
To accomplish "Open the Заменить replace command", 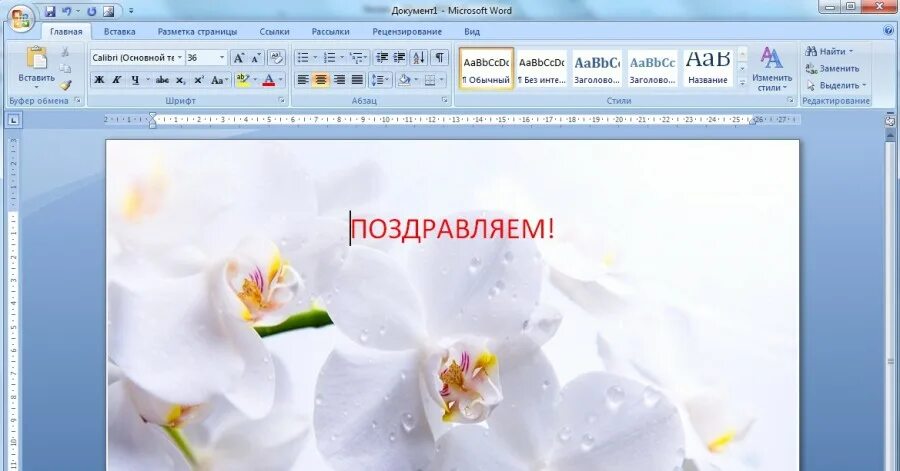I will (x=832, y=68).
